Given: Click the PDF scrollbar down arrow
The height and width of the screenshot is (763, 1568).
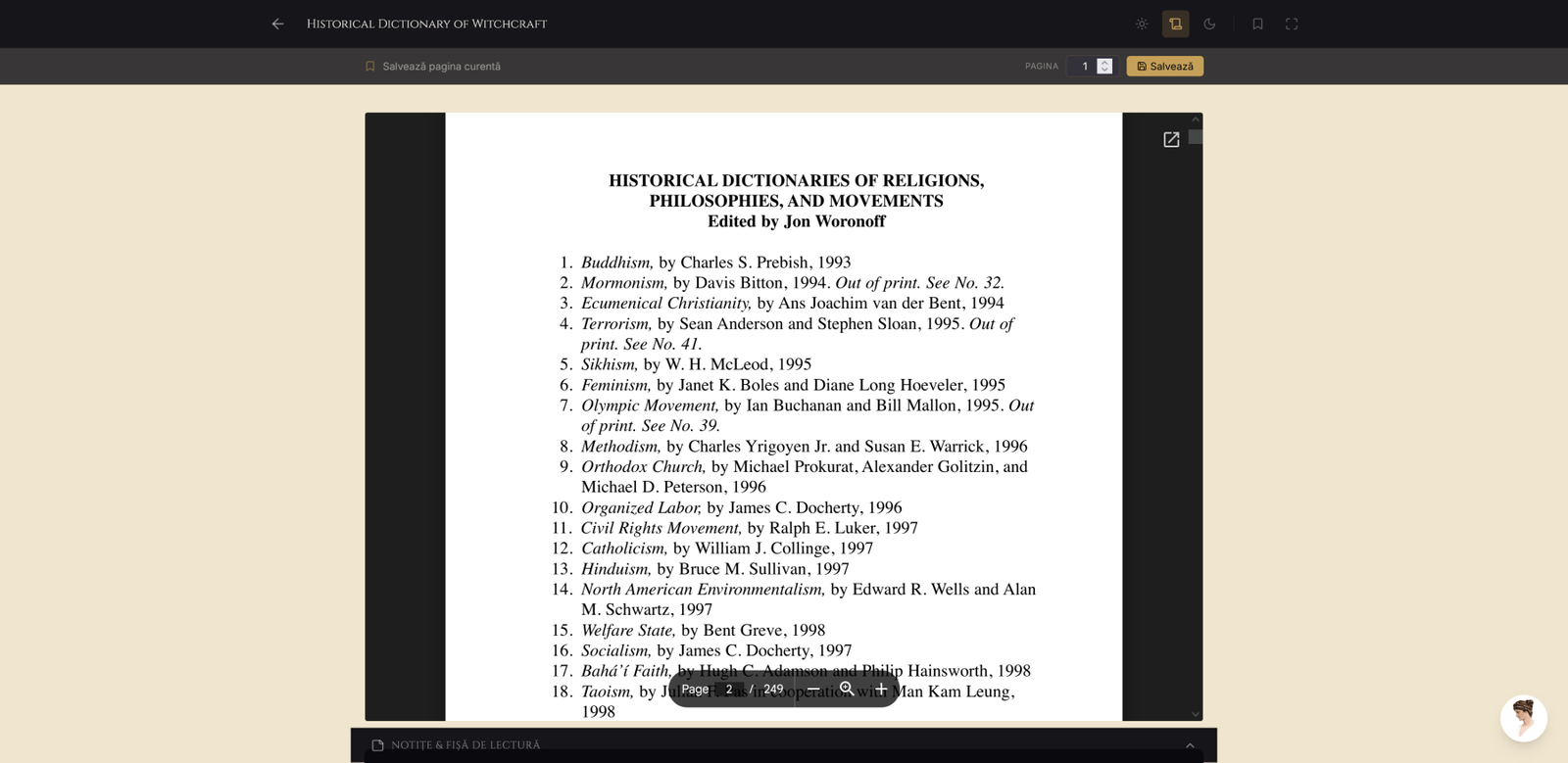Looking at the screenshot, I should click(1196, 714).
